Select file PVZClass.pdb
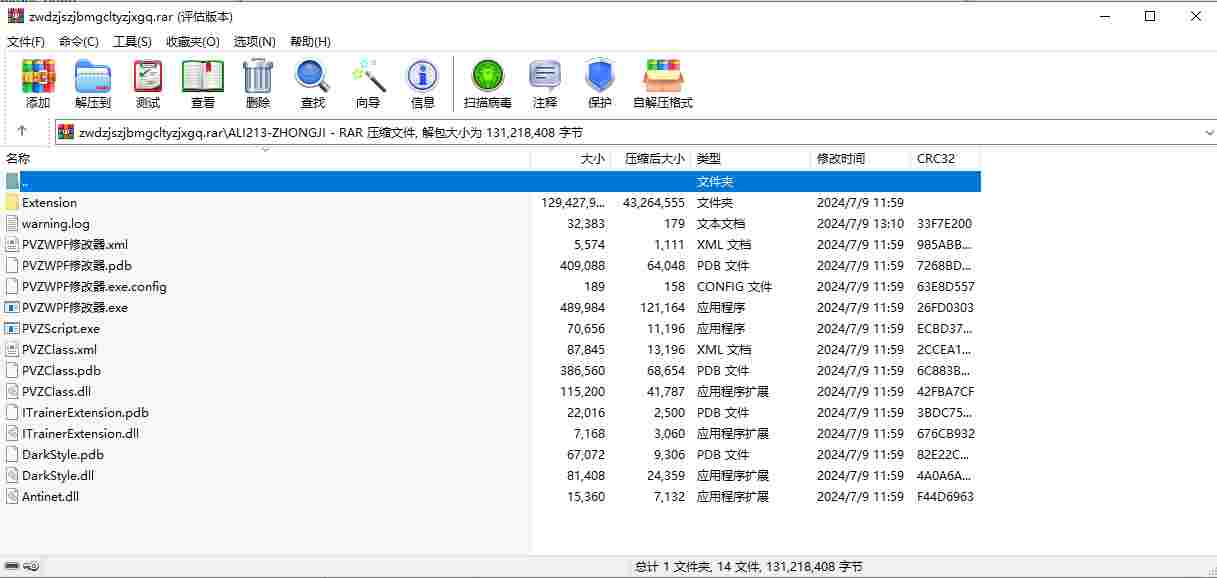The height and width of the screenshot is (578, 1217). [61, 370]
